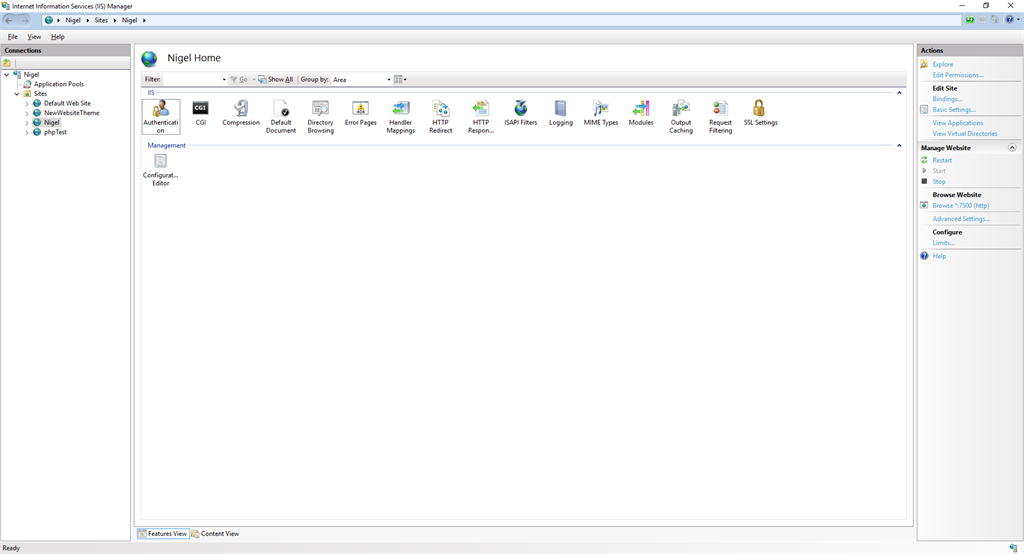1024x554 pixels.
Task: Click the forward navigation arrow
Action: [x=25, y=20]
